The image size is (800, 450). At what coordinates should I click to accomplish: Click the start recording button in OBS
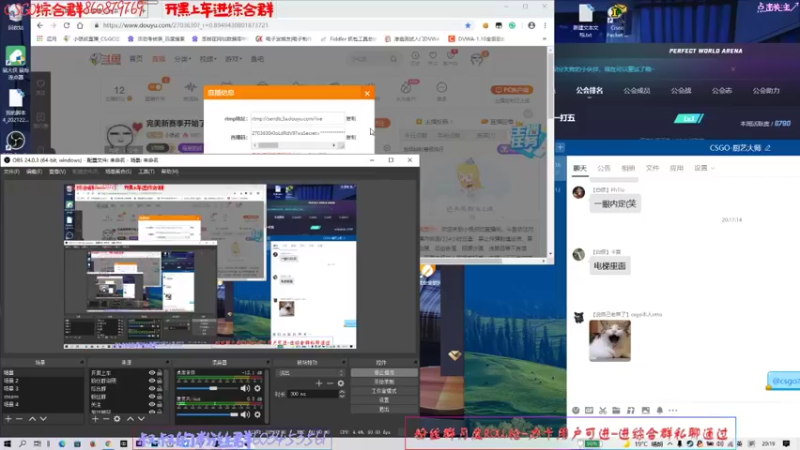[384, 382]
